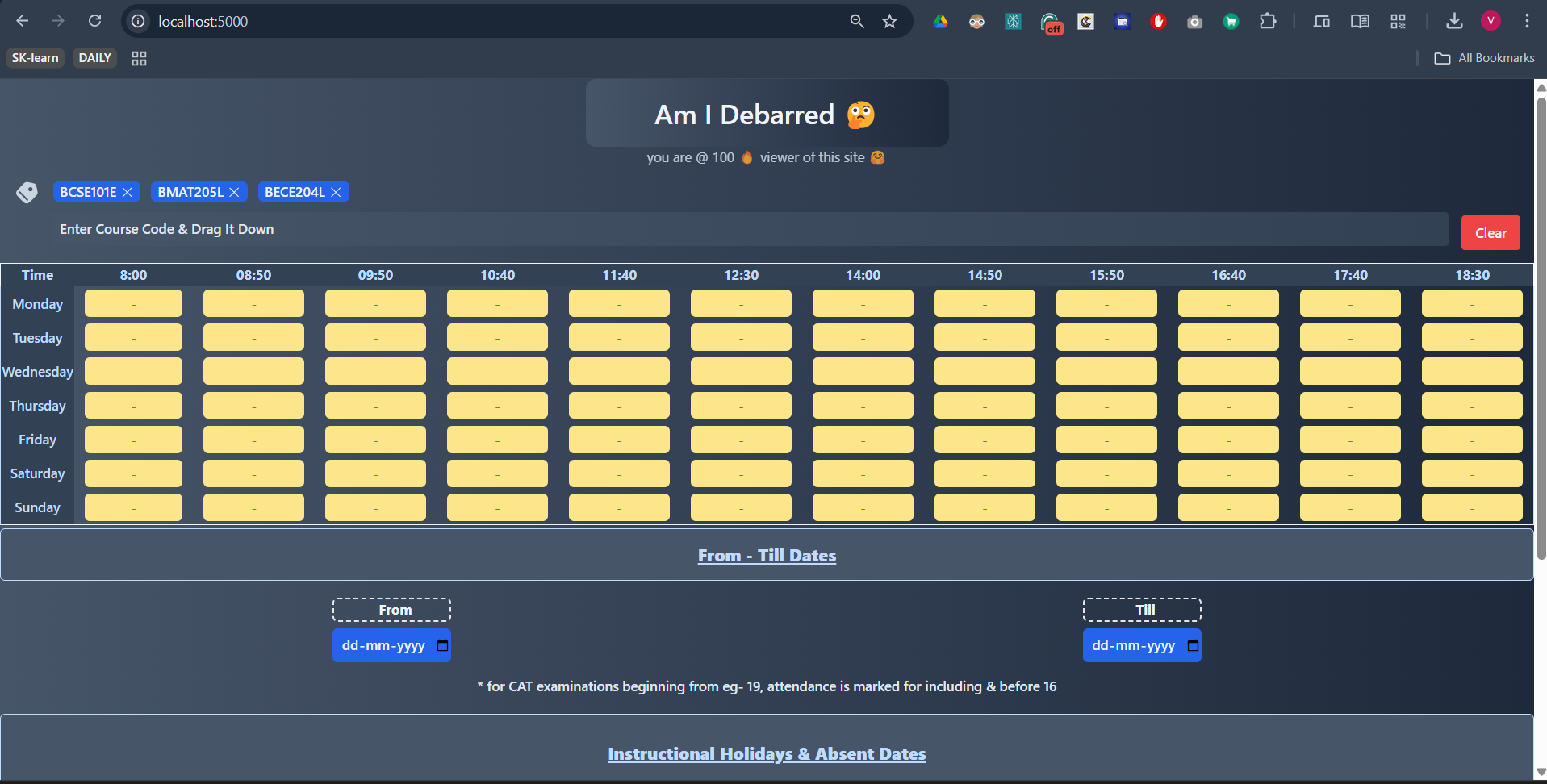Image resolution: width=1547 pixels, height=784 pixels.
Task: Select Sunday 18:30 timetable slot
Action: pos(1472,507)
